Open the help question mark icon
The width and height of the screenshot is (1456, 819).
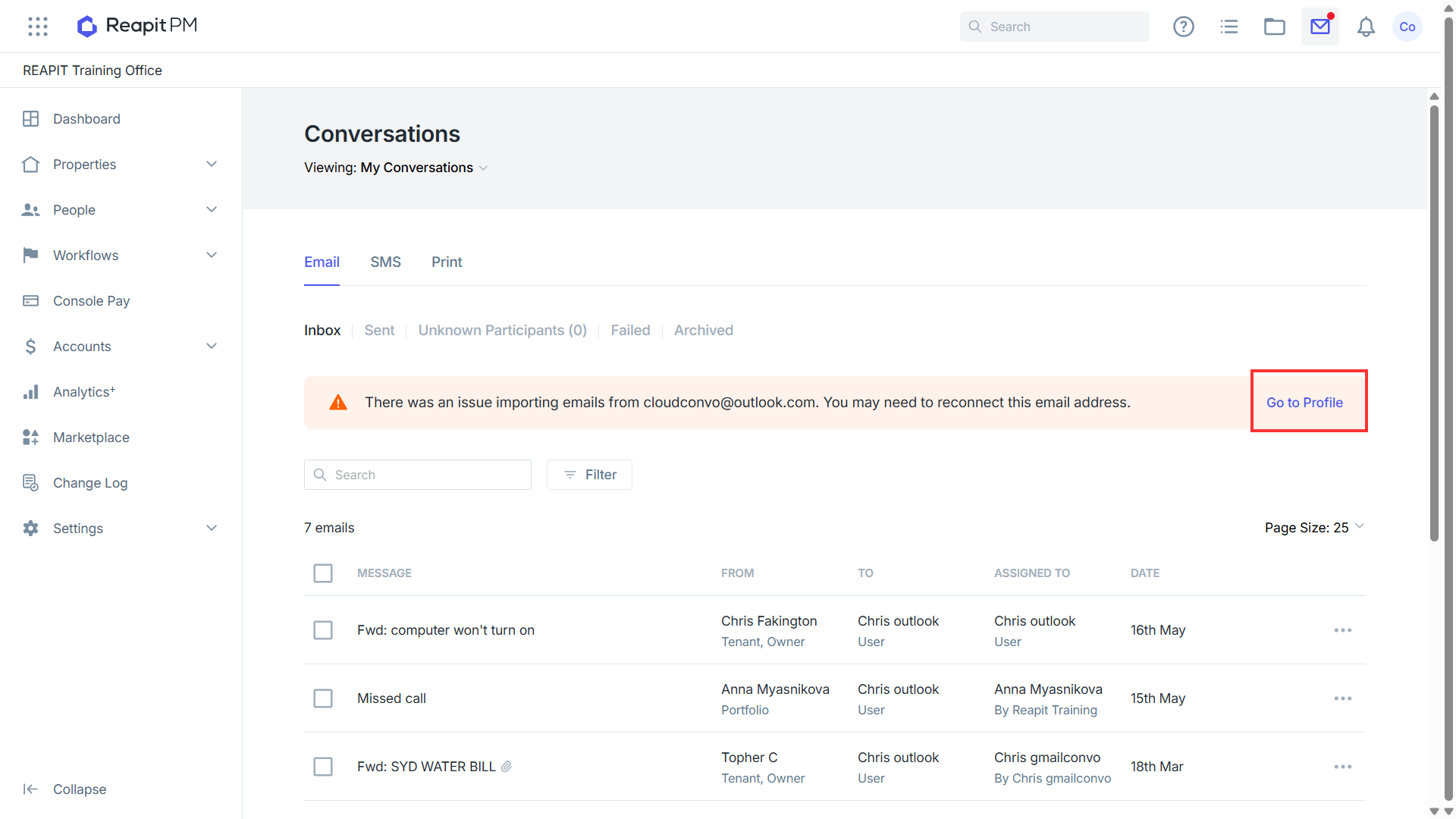click(x=1183, y=27)
